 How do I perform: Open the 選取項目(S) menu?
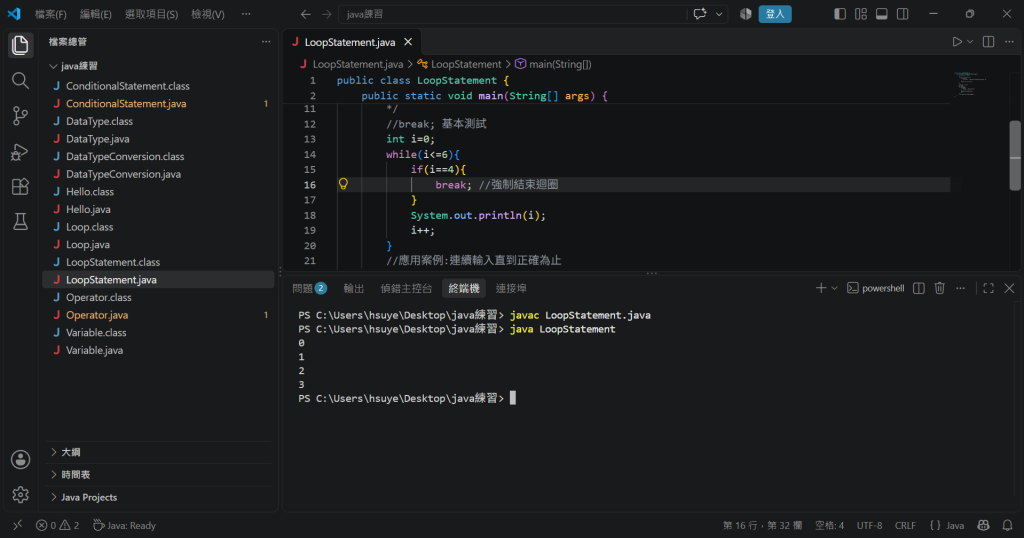pyautogui.click(x=152, y=14)
